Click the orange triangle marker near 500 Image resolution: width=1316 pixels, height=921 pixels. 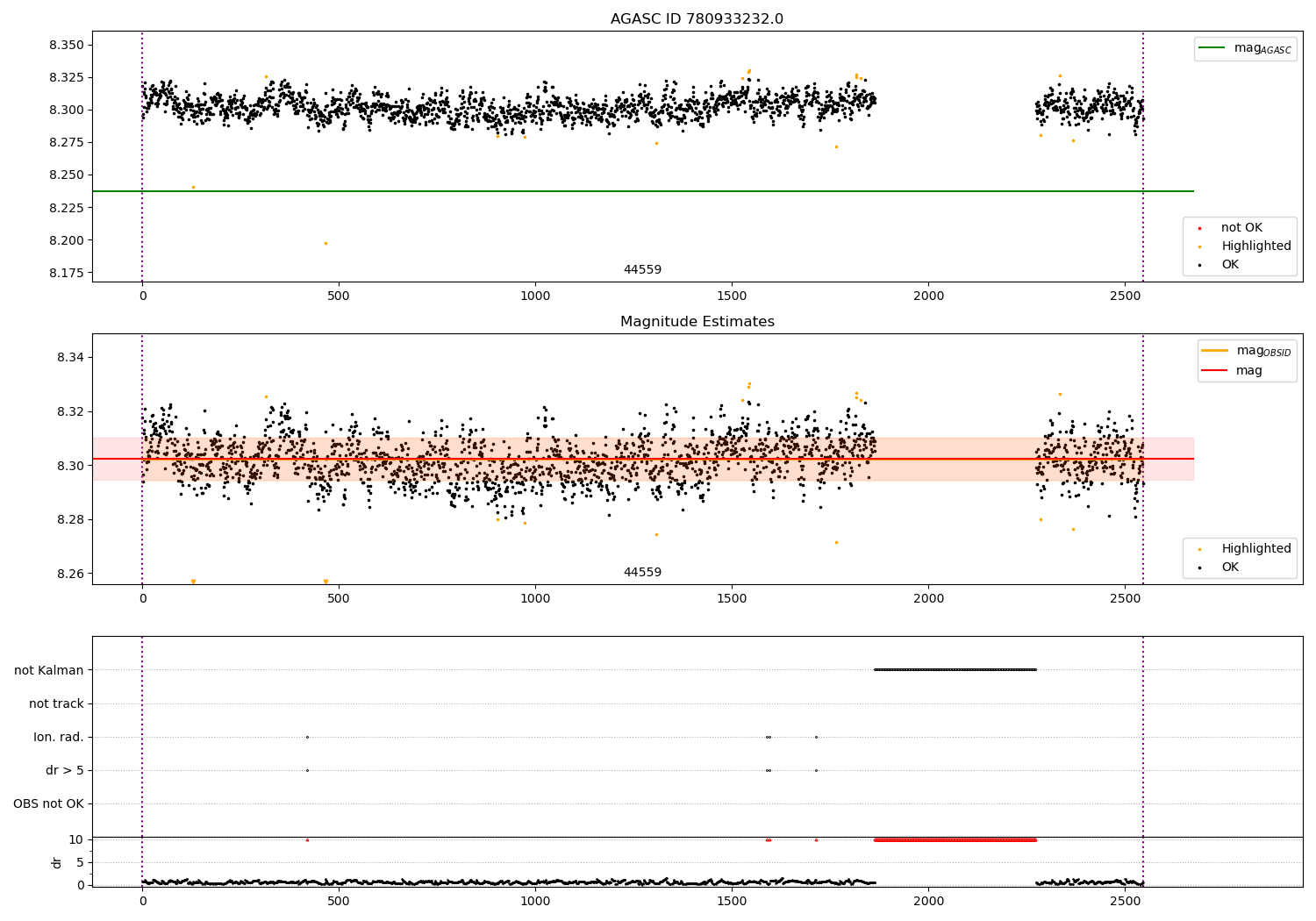pyautogui.click(x=325, y=582)
